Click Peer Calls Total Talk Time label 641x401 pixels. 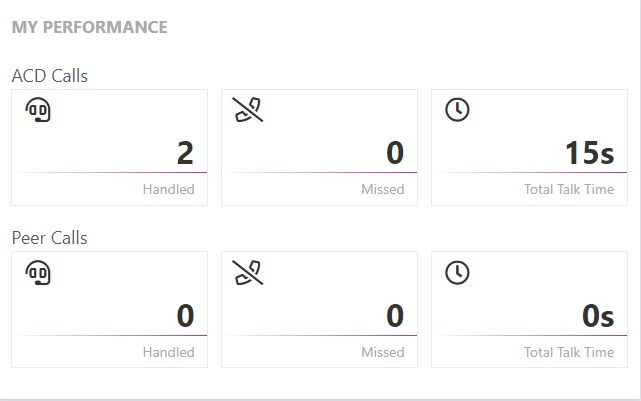pyautogui.click(x=569, y=352)
